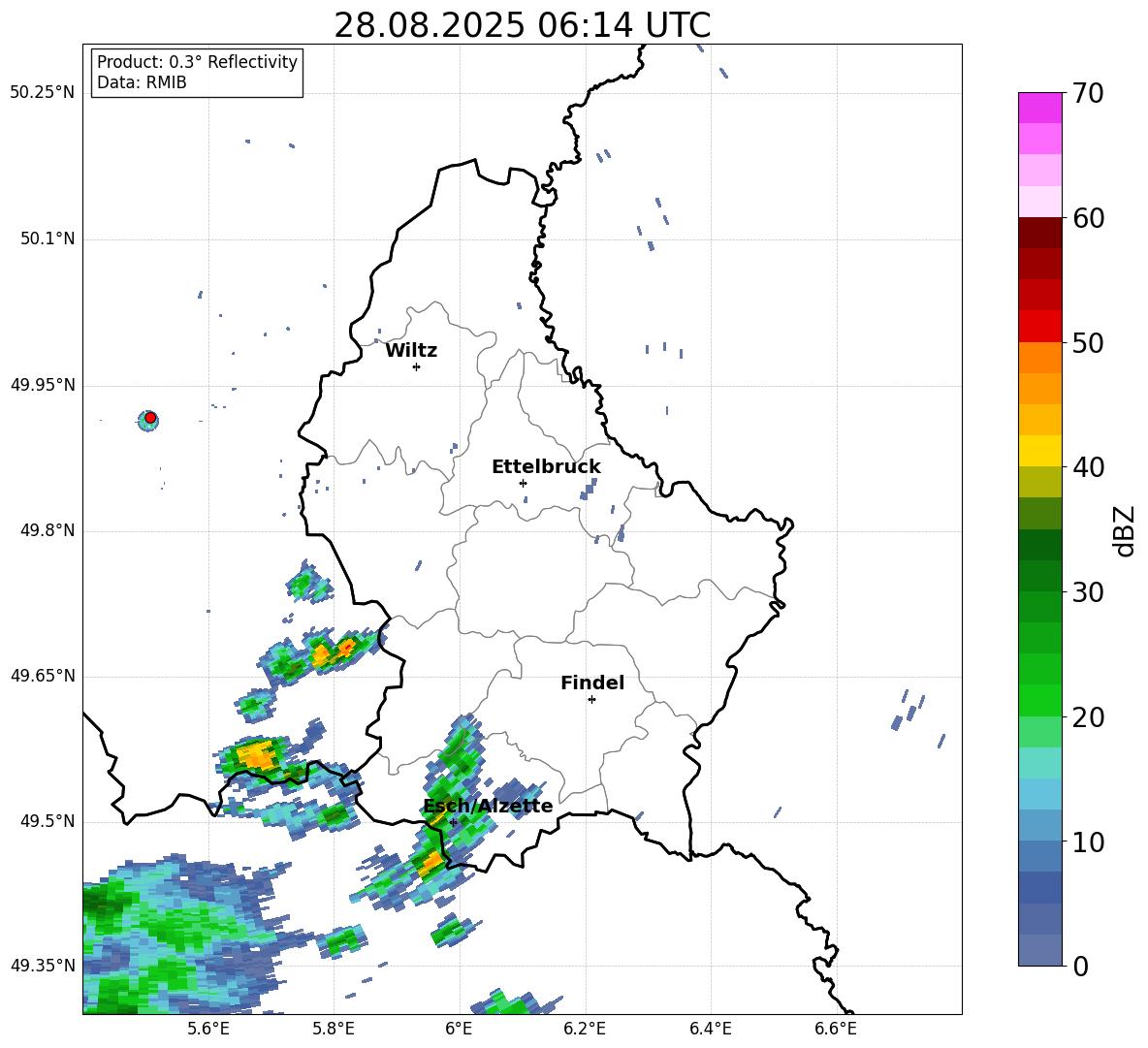Select the Ettelbruck city label

click(546, 467)
